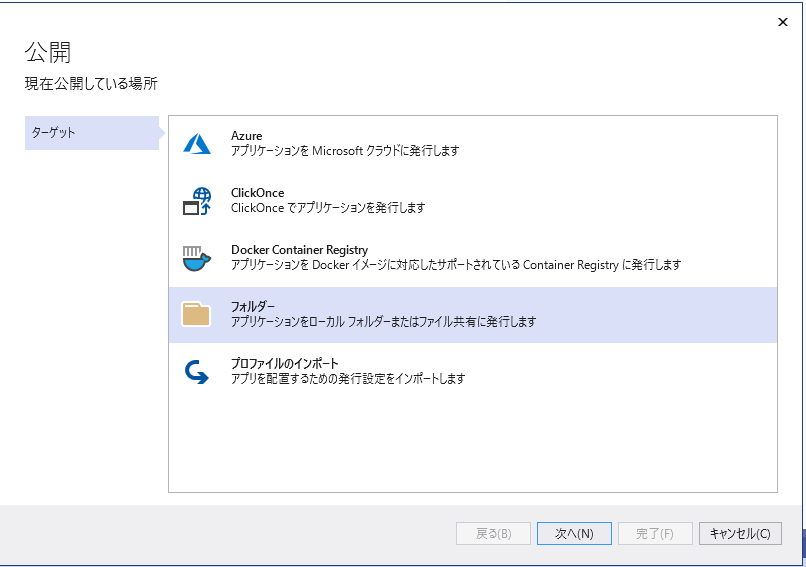
Task: Click the yellow folder icon
Action: point(196,314)
